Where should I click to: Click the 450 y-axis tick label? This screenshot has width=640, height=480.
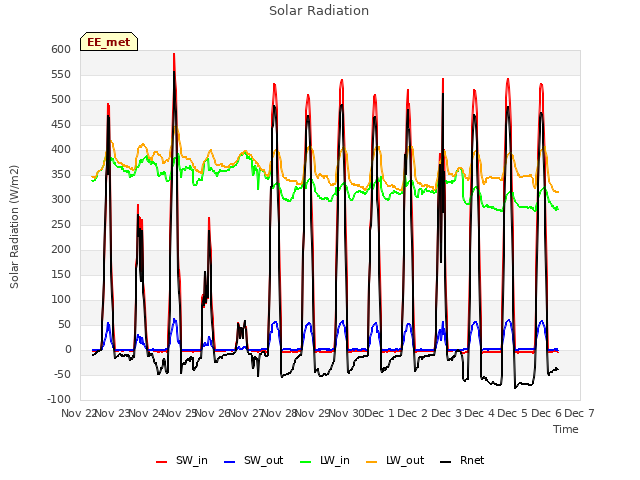(61, 124)
